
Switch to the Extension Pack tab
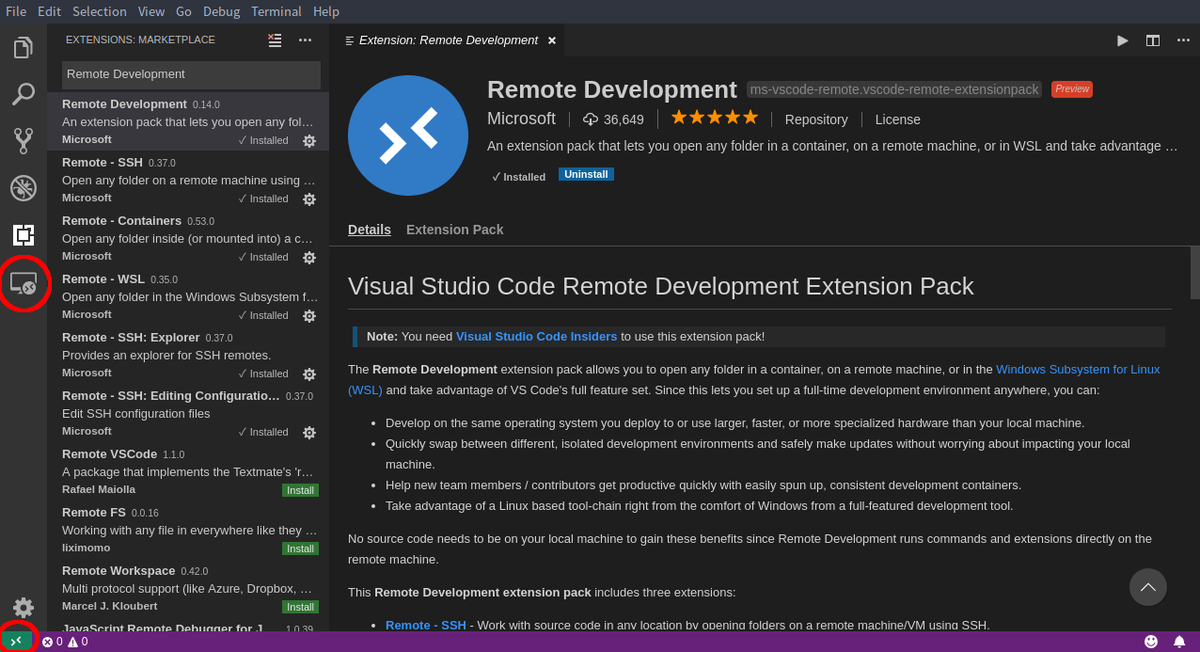pyautogui.click(x=455, y=229)
